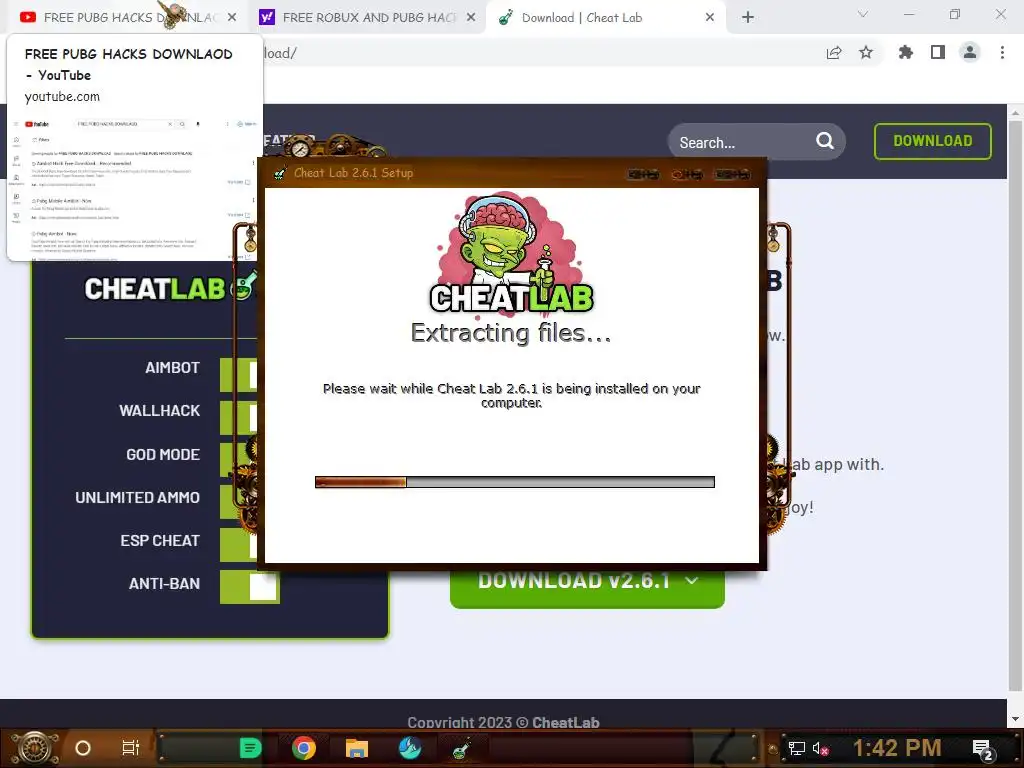This screenshot has height=768, width=1024.
Task: Open the Chrome three-dot menu
Action: pos(1002,53)
